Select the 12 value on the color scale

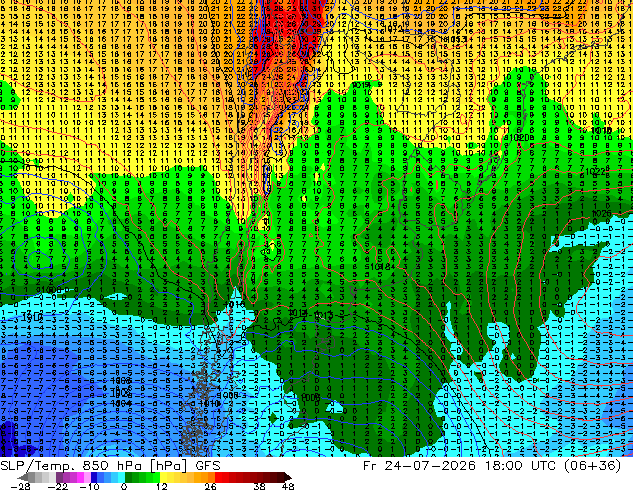point(162,487)
